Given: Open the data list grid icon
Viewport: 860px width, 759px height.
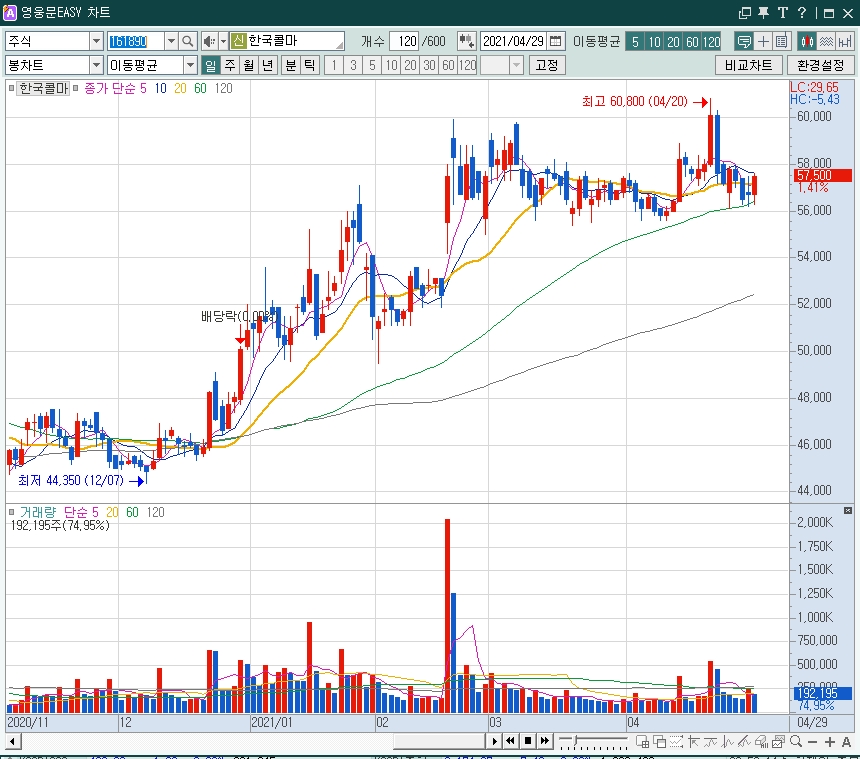Looking at the screenshot, I should pyautogui.click(x=781, y=42).
